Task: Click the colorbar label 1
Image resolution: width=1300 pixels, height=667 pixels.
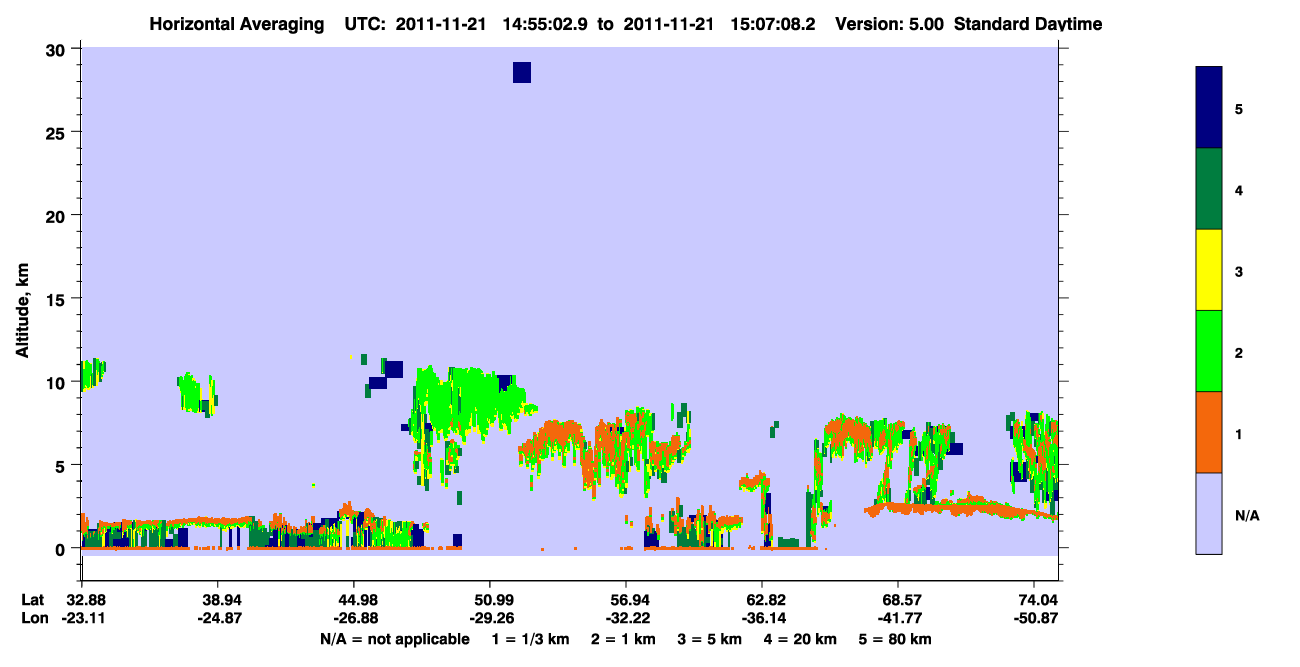Action: pyautogui.click(x=1239, y=433)
